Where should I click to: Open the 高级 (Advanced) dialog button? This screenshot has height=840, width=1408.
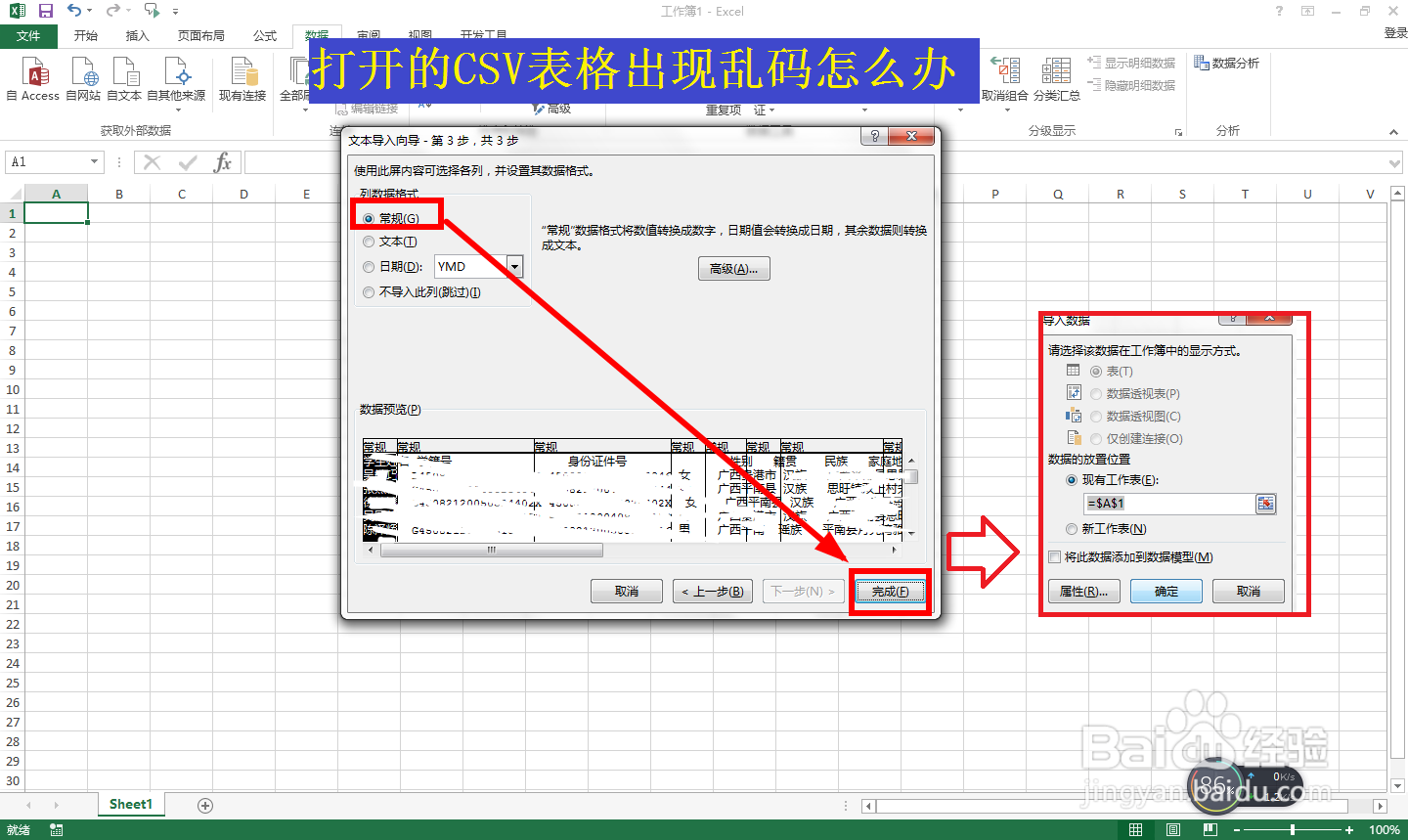click(733, 268)
